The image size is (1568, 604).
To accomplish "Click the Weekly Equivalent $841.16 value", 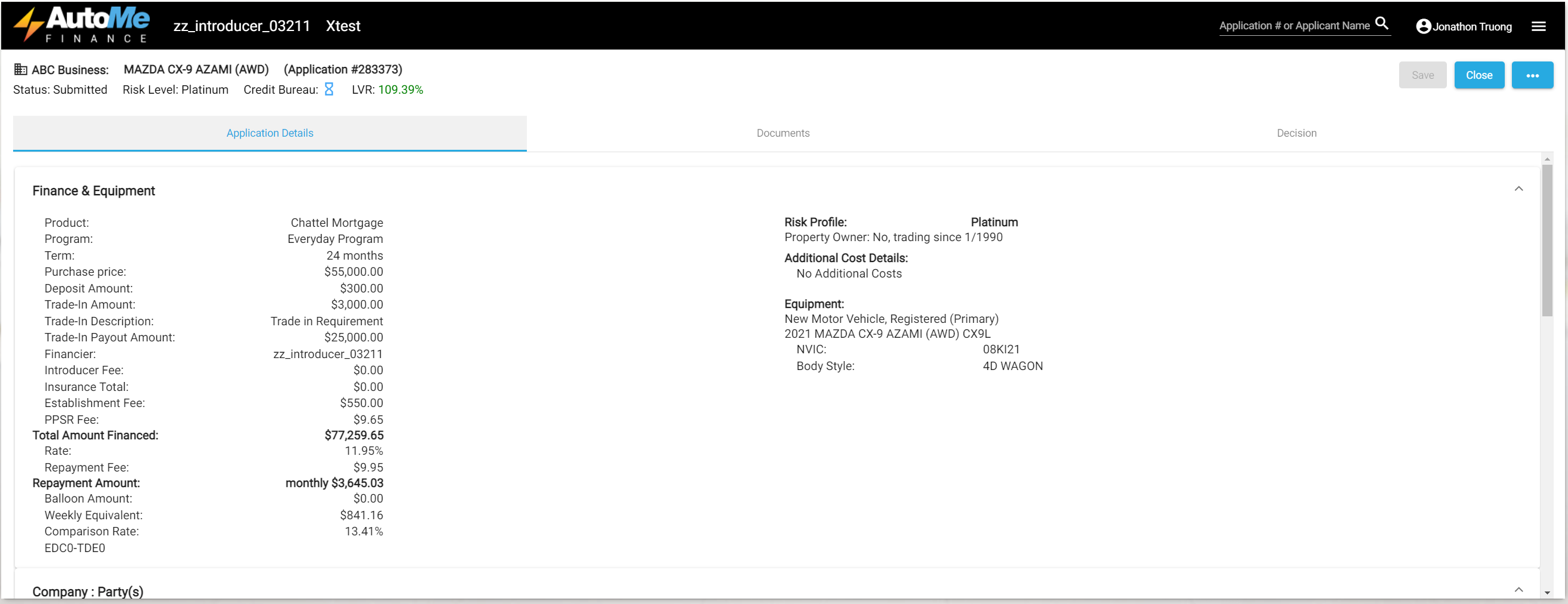I will pos(361,515).
